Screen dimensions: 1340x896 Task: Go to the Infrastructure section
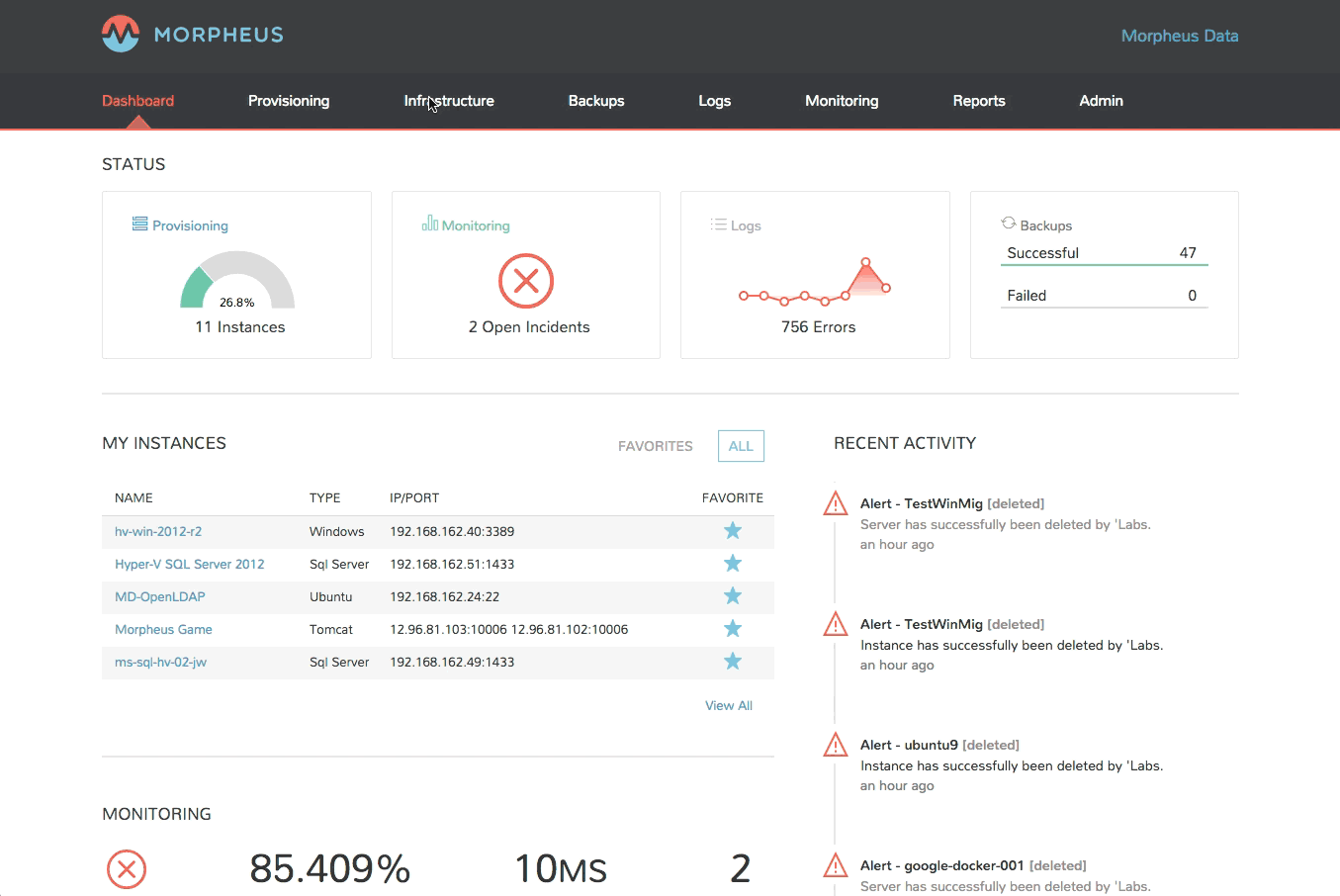click(x=449, y=101)
